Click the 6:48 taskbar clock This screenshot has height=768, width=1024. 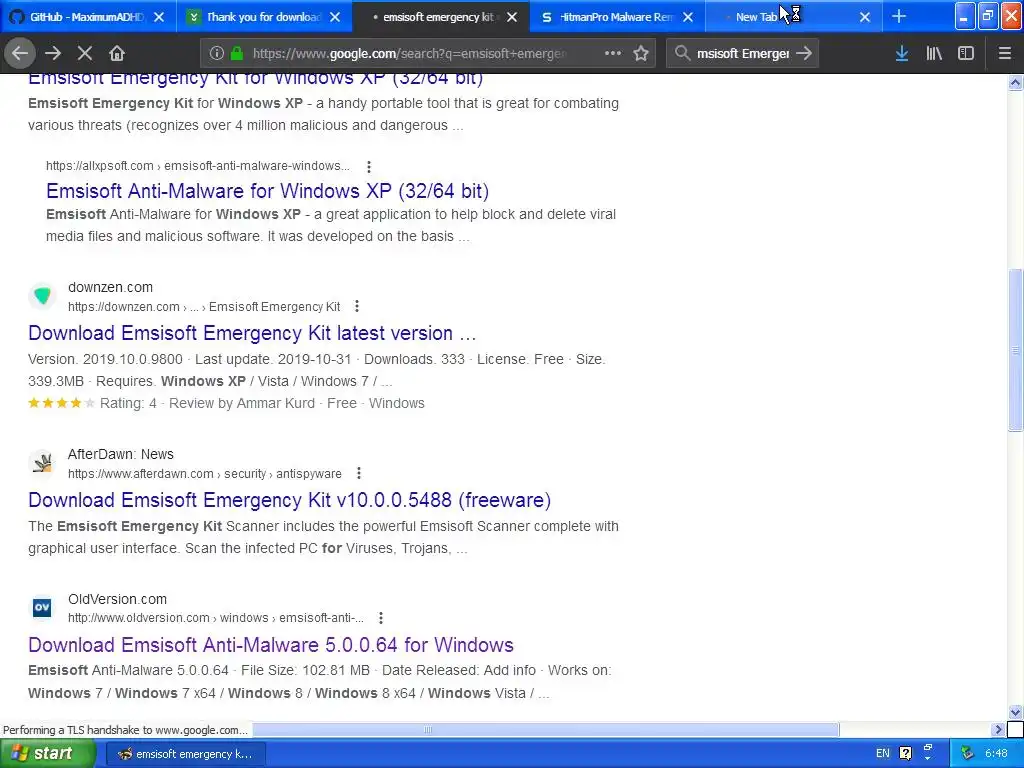tap(997, 754)
